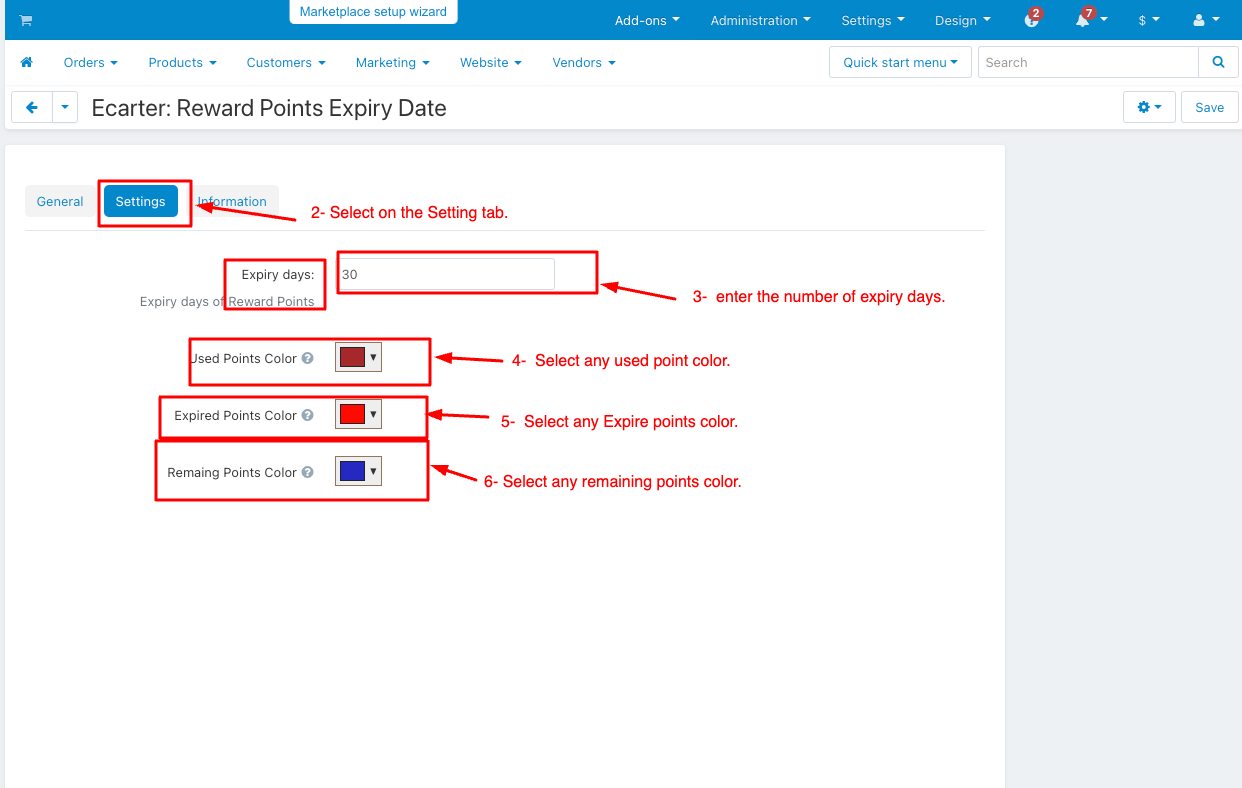Click the search magnifier icon

coord(1217,62)
